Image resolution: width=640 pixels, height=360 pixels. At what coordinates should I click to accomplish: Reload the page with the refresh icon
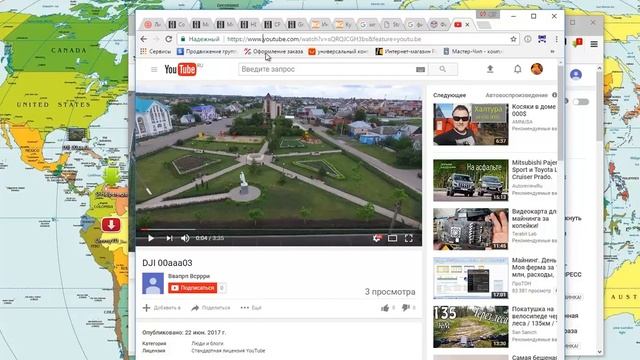point(169,39)
